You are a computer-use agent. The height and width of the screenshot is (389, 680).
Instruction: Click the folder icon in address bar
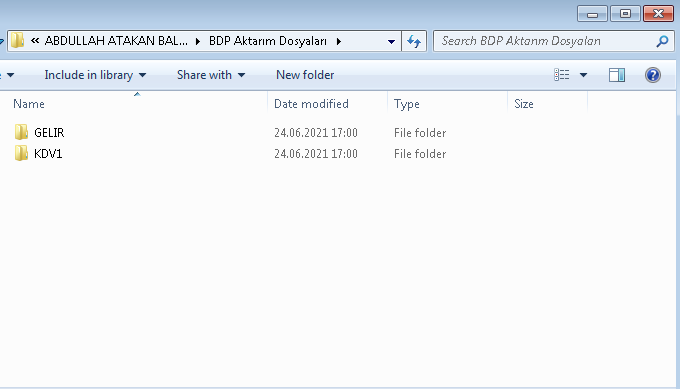18,41
